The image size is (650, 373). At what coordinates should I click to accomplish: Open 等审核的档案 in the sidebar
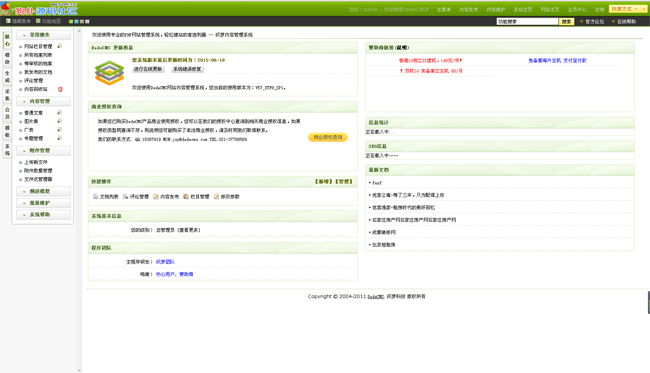click(x=38, y=64)
